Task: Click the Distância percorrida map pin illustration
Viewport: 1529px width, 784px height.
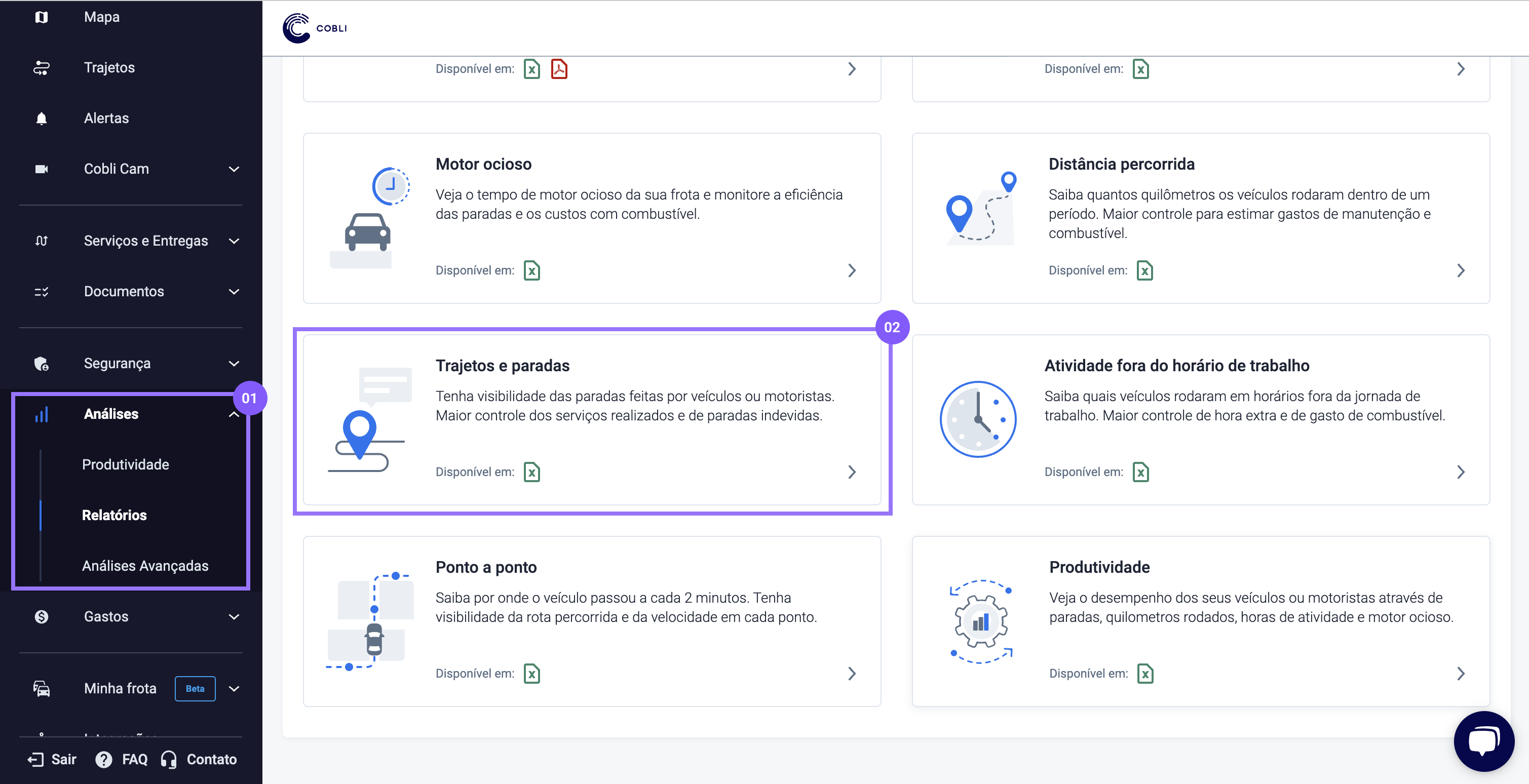Action: coord(981,209)
